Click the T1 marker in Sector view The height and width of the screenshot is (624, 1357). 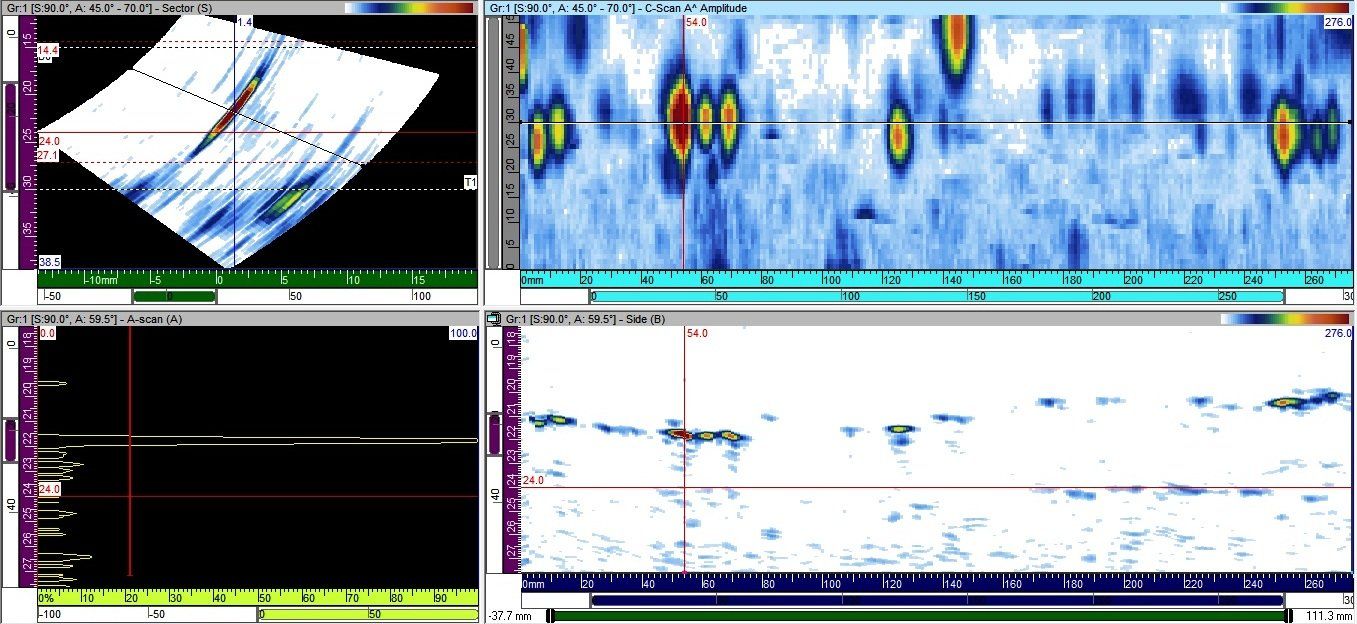[470, 182]
